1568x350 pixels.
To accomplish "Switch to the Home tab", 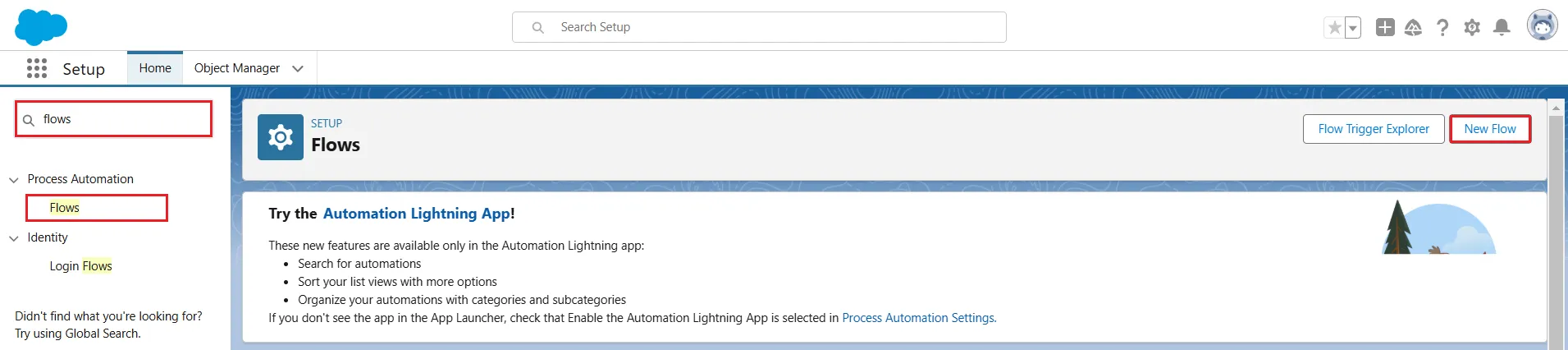I will pos(155,68).
